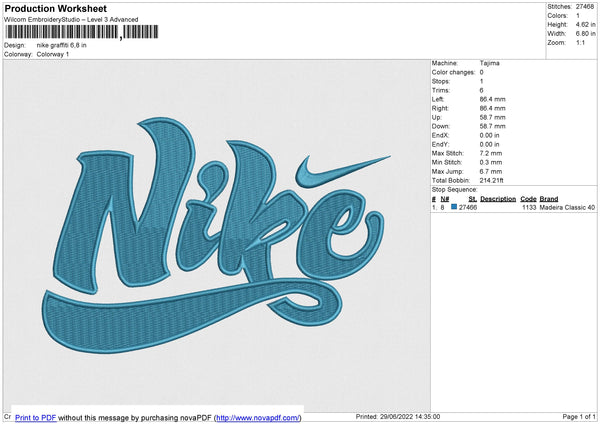Screen dimensions: 600x424
Task: Click the Min Stitch value 0.3 mm
Action: coord(491,163)
